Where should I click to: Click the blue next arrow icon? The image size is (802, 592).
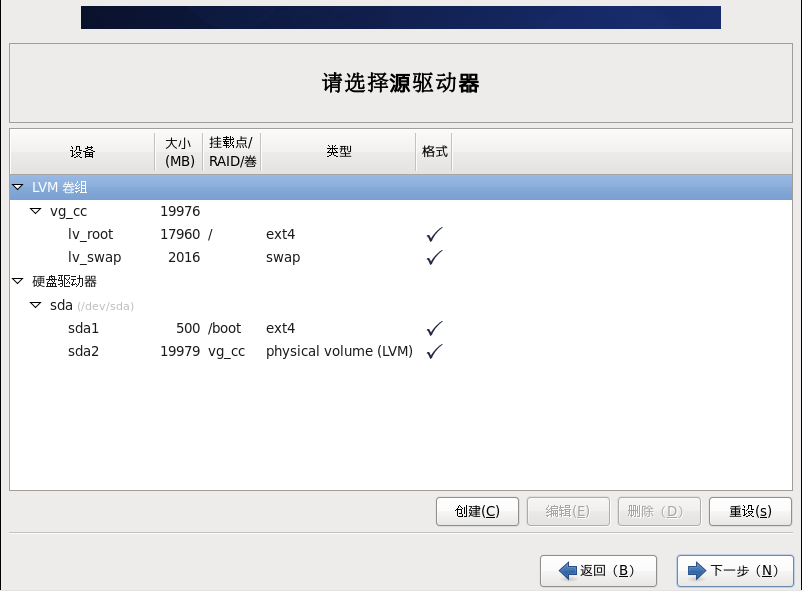pos(697,571)
